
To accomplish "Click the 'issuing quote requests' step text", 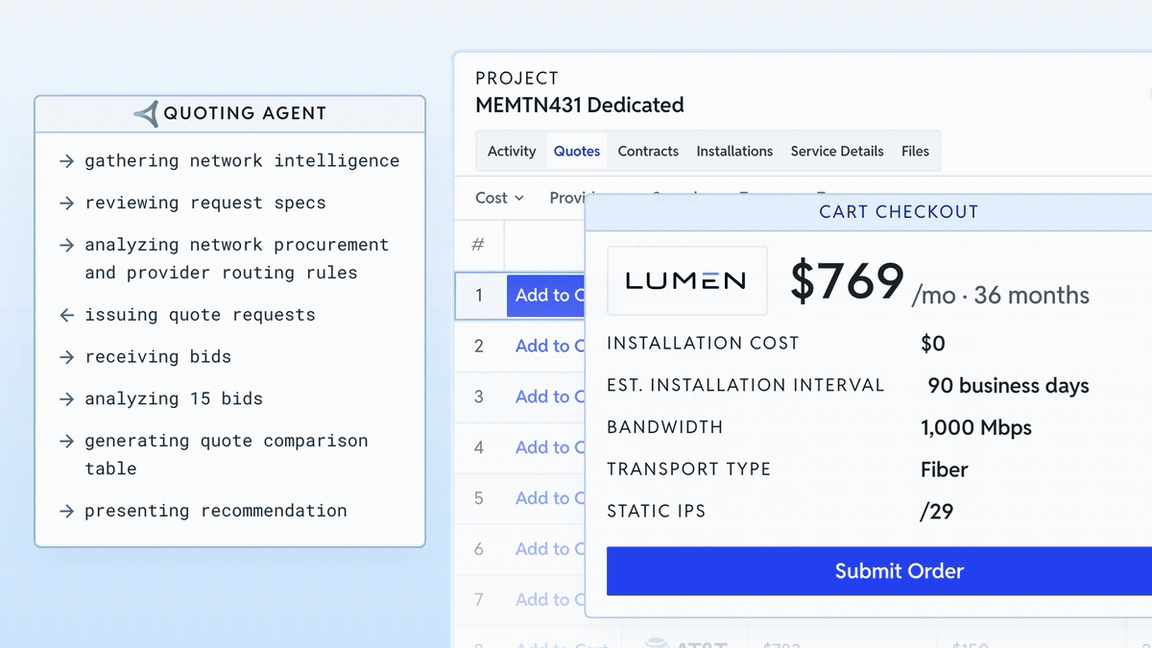I will coord(200,315).
